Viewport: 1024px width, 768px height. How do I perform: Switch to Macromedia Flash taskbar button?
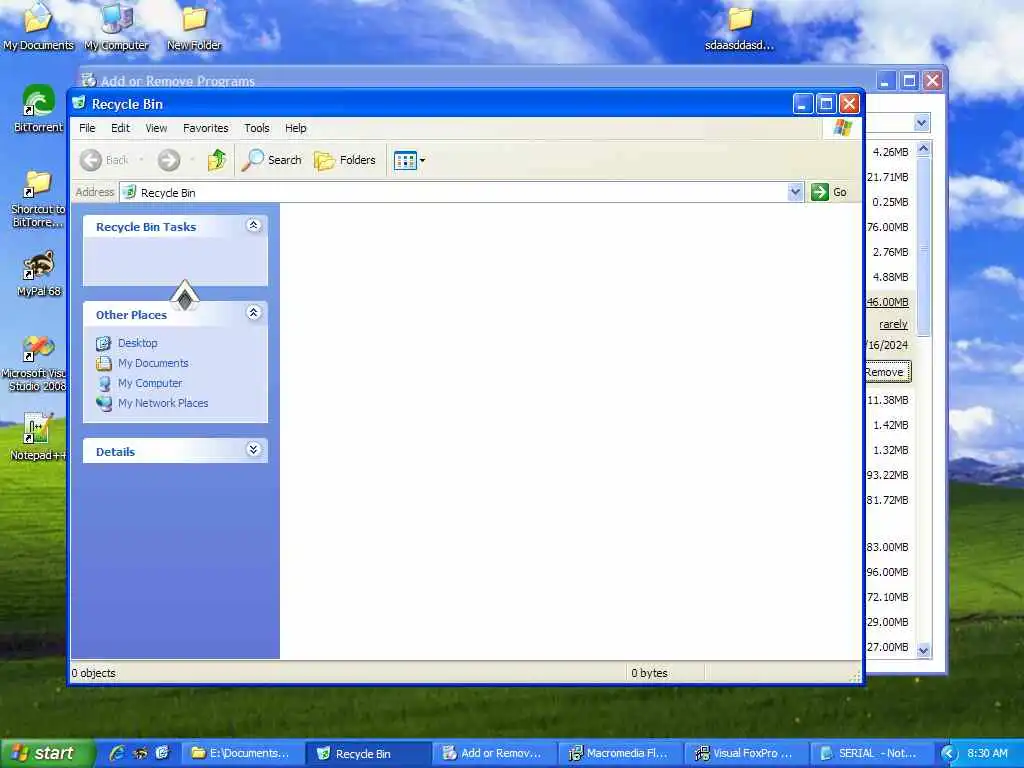point(620,753)
